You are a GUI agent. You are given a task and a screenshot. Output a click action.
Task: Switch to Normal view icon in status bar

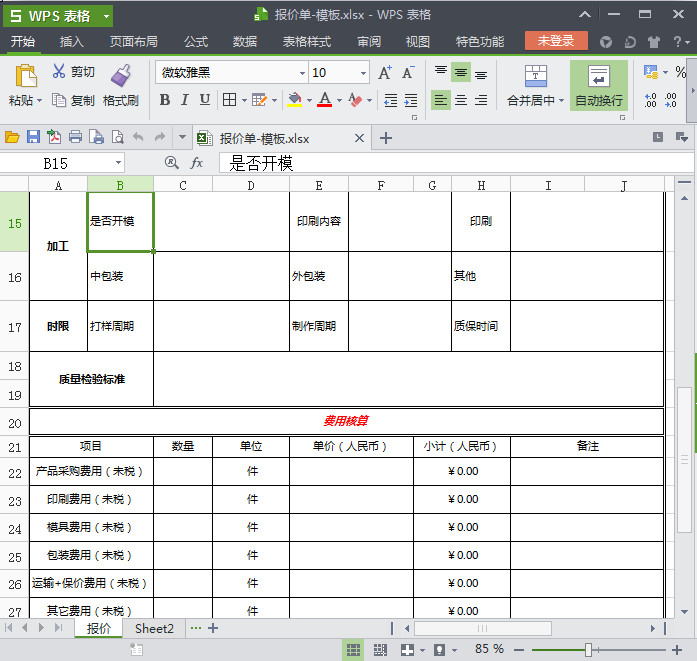click(353, 650)
